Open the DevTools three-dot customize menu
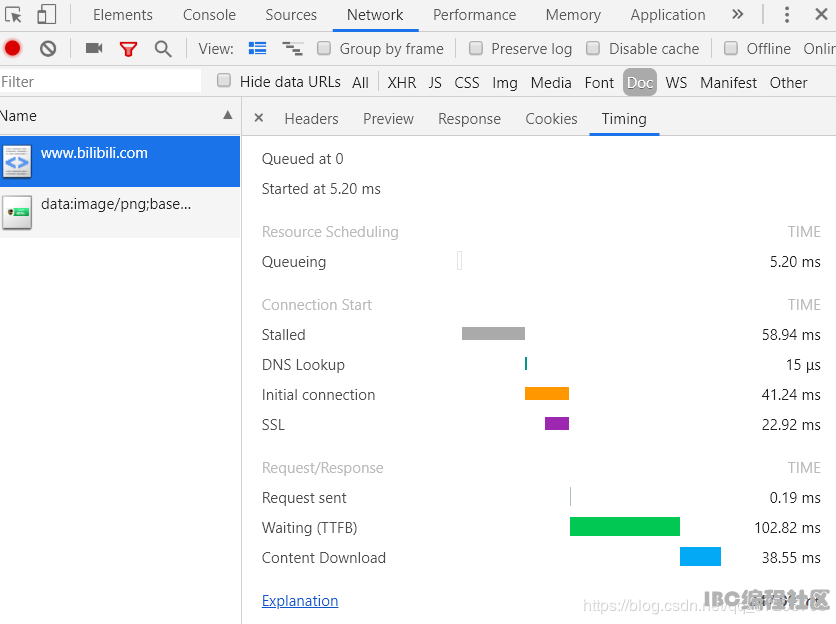The image size is (836, 624). [x=786, y=14]
